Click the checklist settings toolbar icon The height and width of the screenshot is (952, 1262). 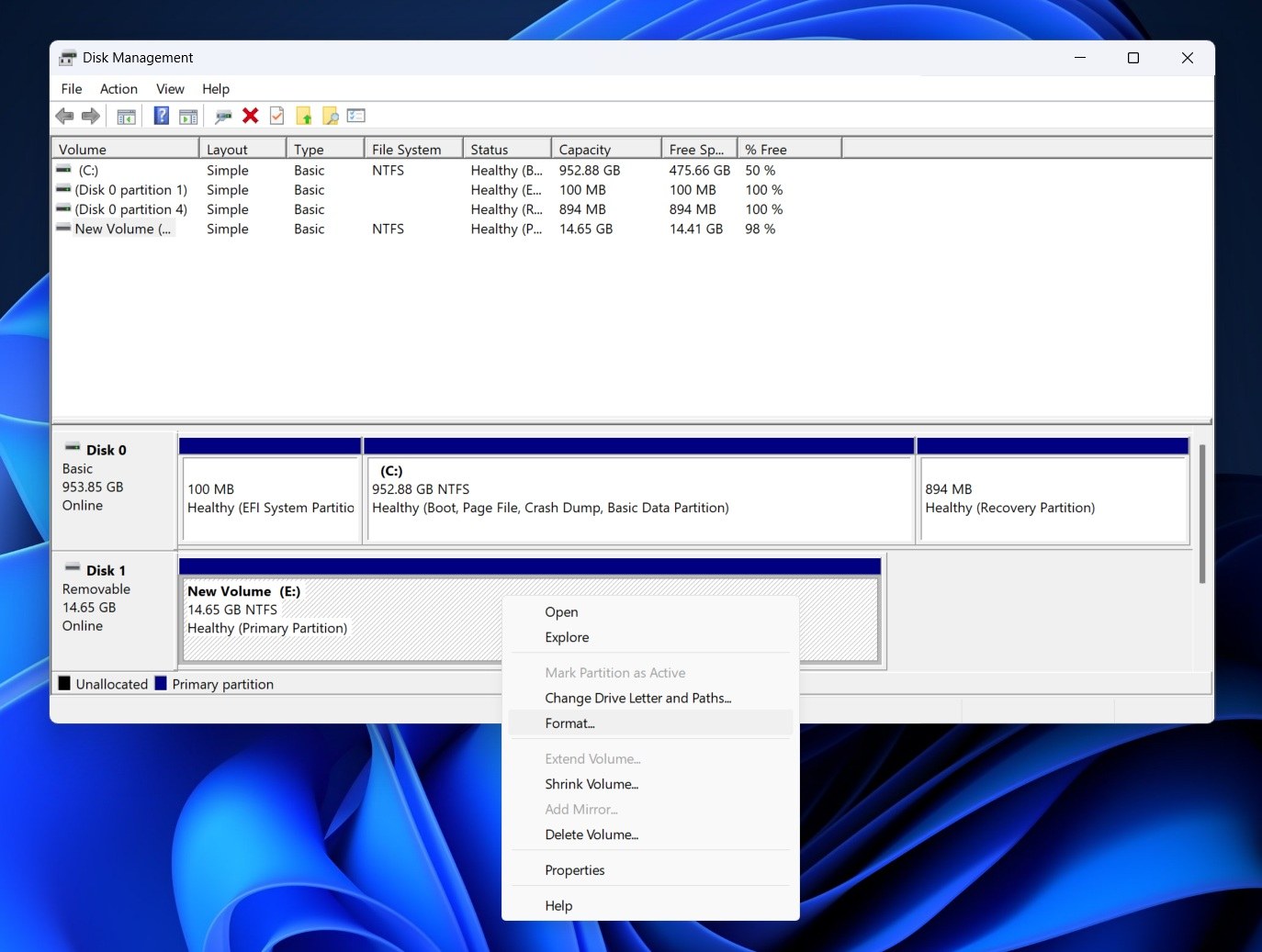pos(356,116)
